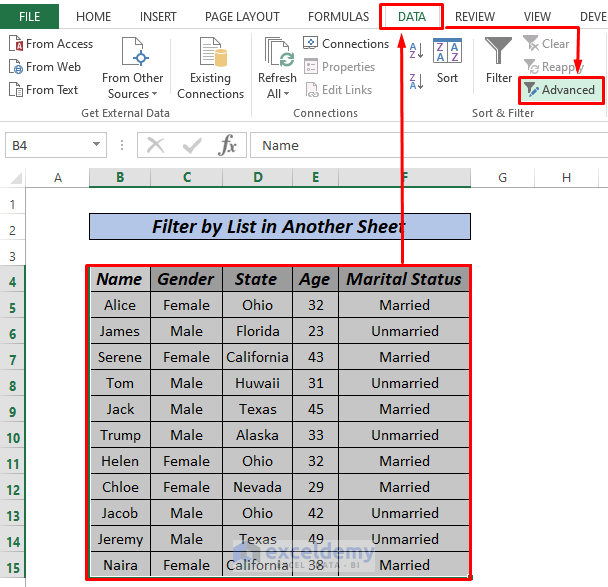
Task: Click the Age cell with 45
Action: 316,409
